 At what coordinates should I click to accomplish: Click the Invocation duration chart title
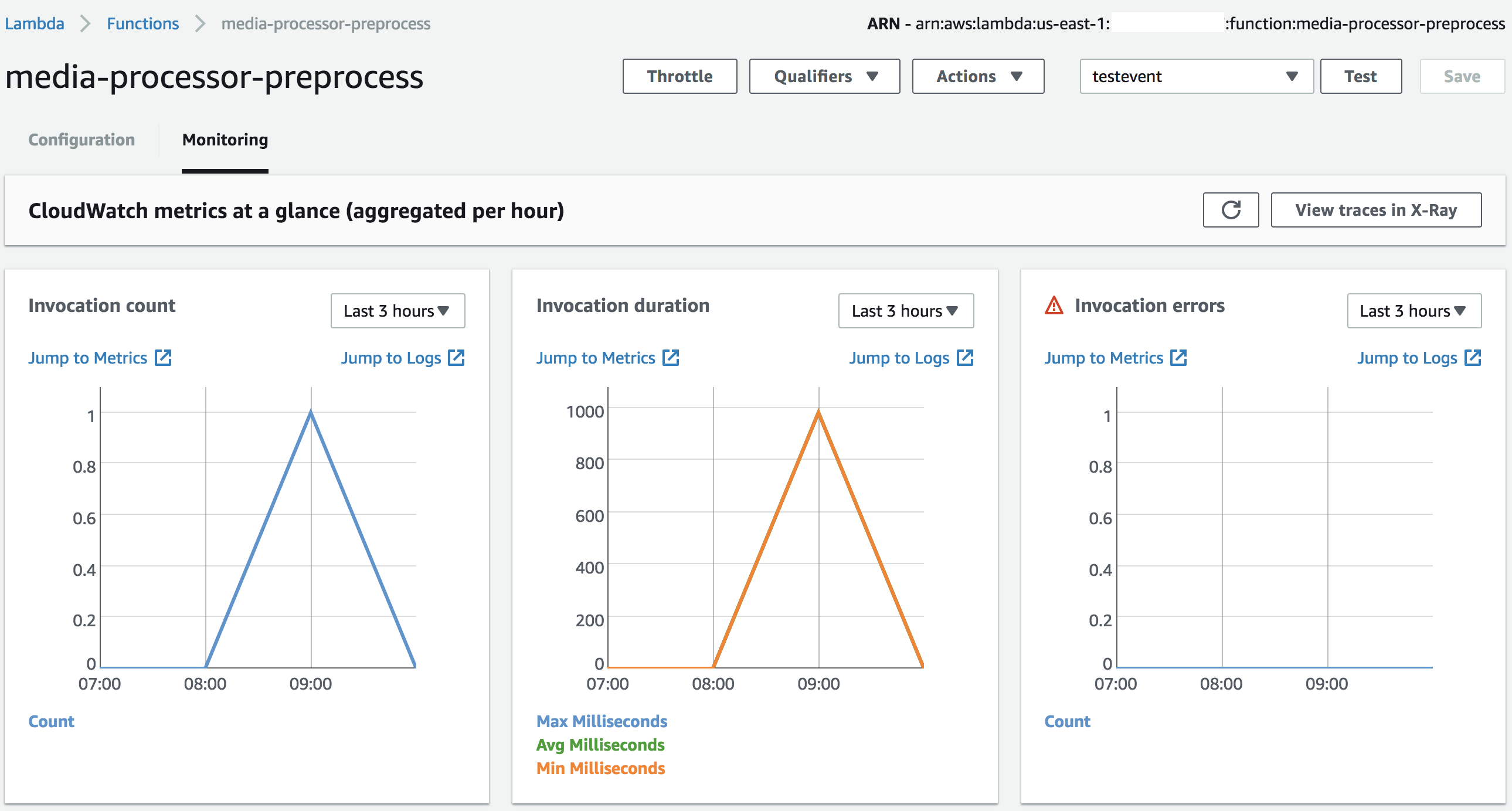coord(623,306)
